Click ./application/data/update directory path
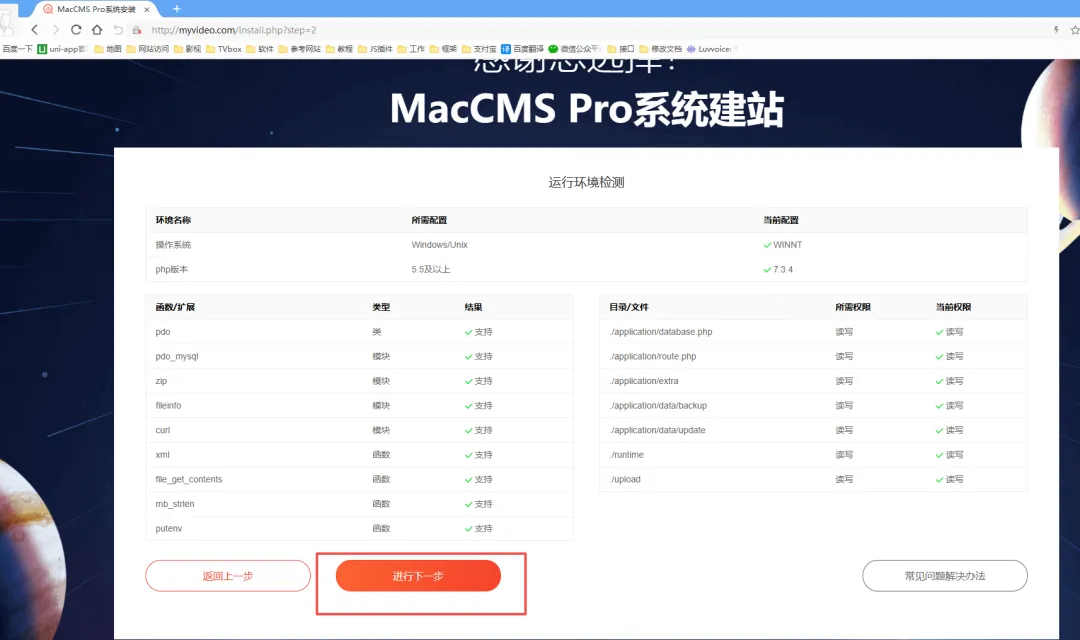The height and width of the screenshot is (640, 1080). pos(658,431)
